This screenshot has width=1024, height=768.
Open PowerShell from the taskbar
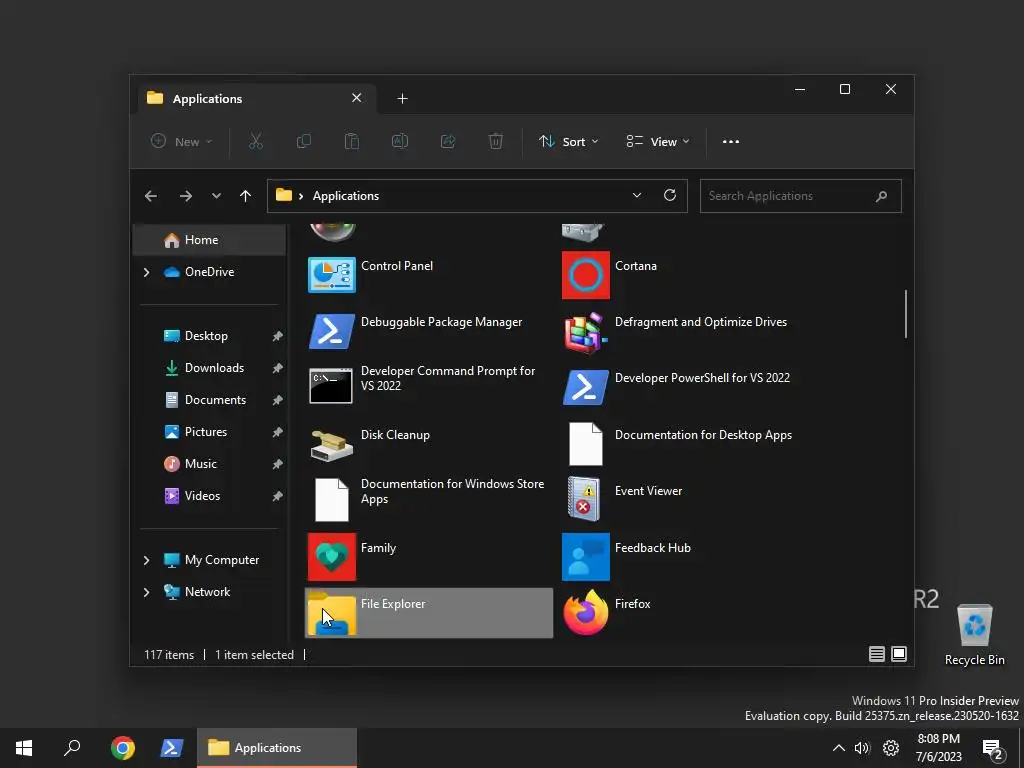(172, 748)
